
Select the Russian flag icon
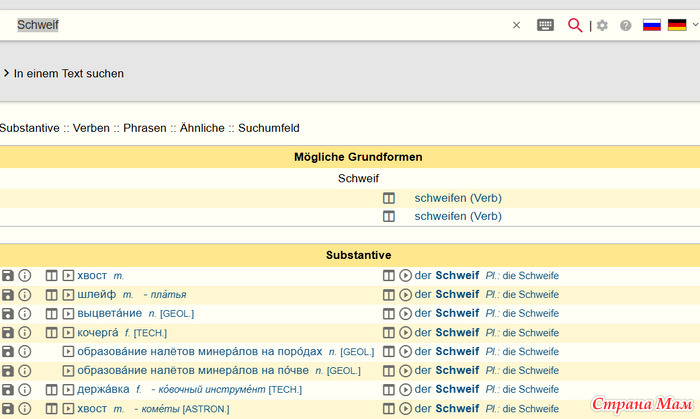(652, 25)
